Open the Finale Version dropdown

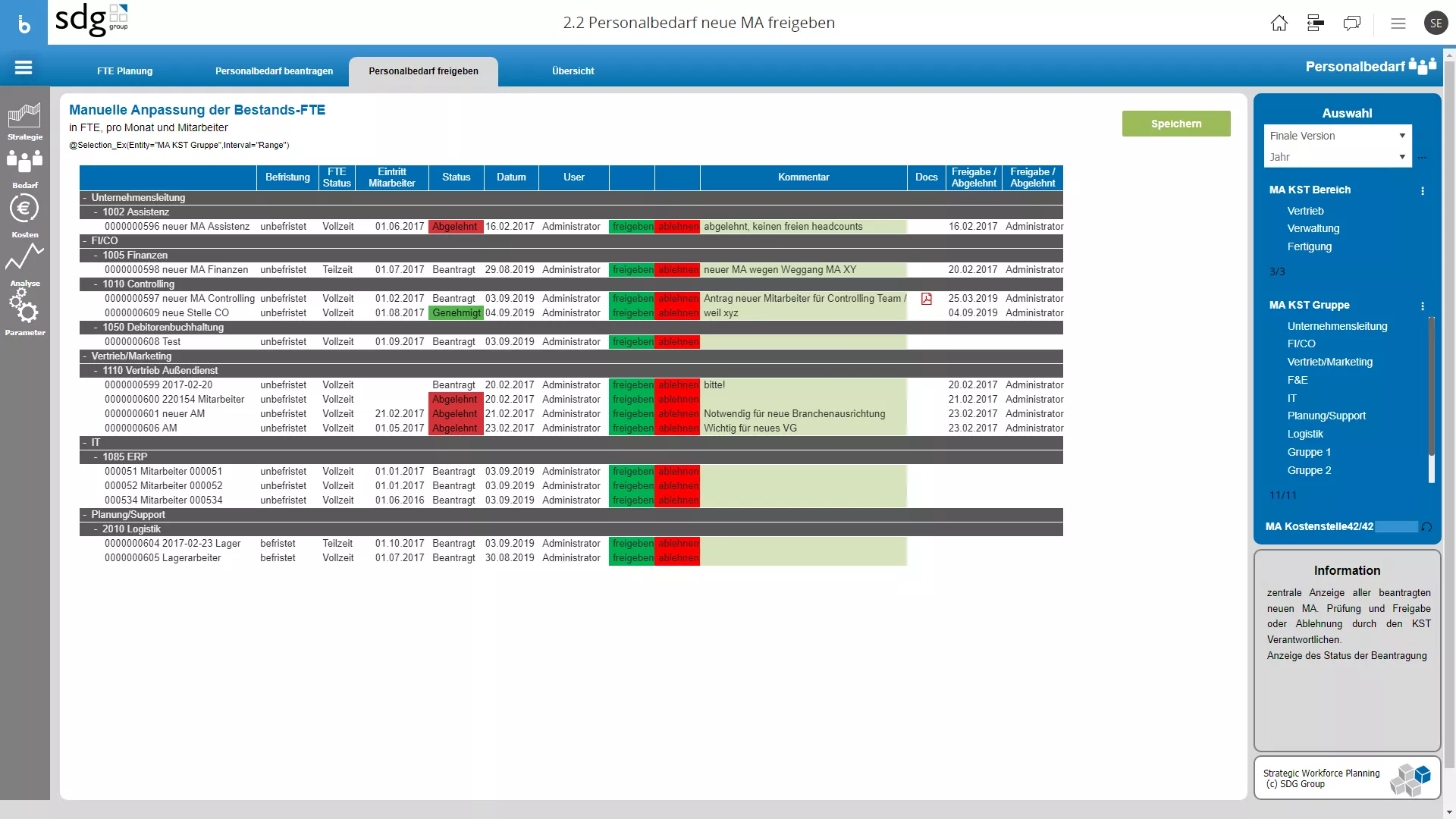(1338, 136)
